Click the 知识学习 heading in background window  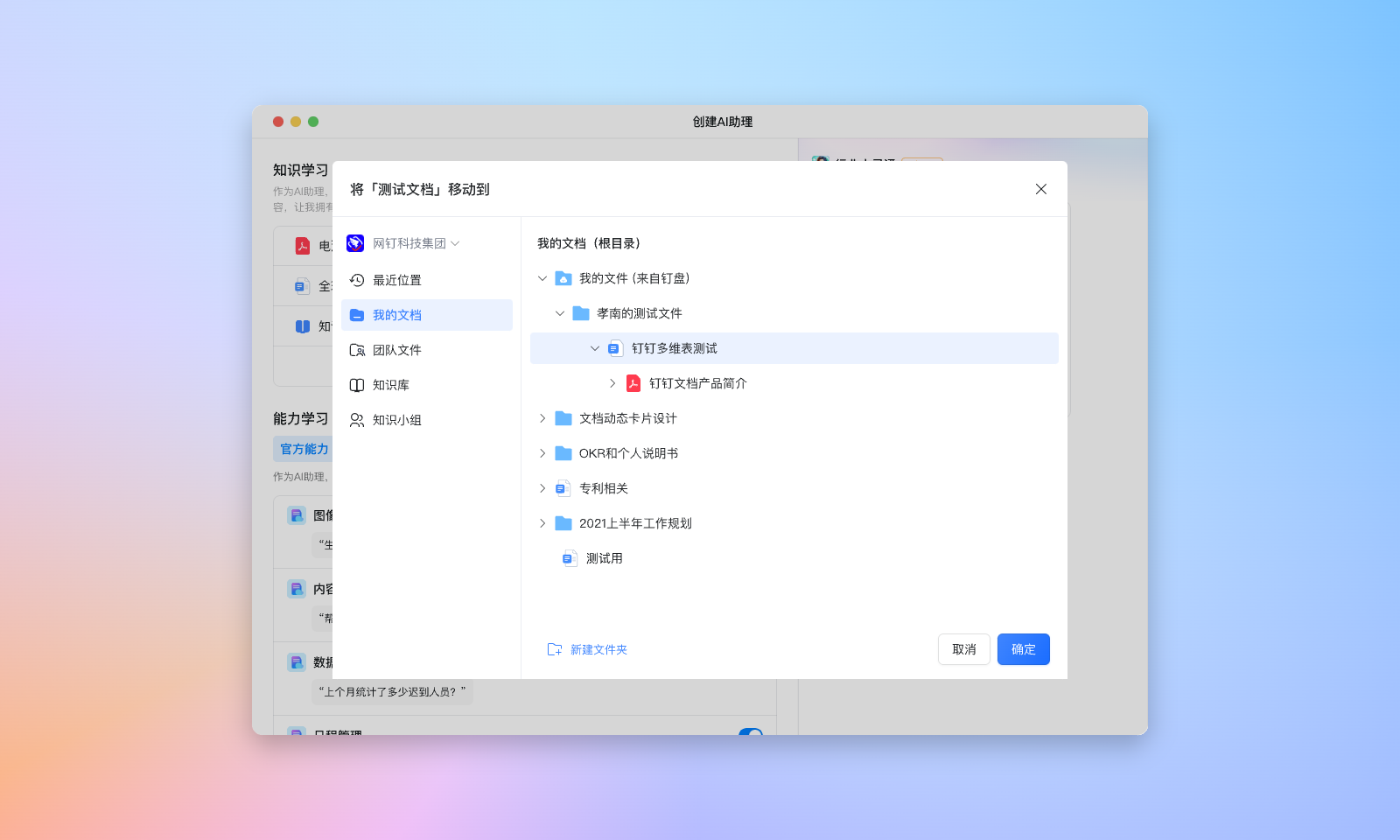[x=301, y=170]
